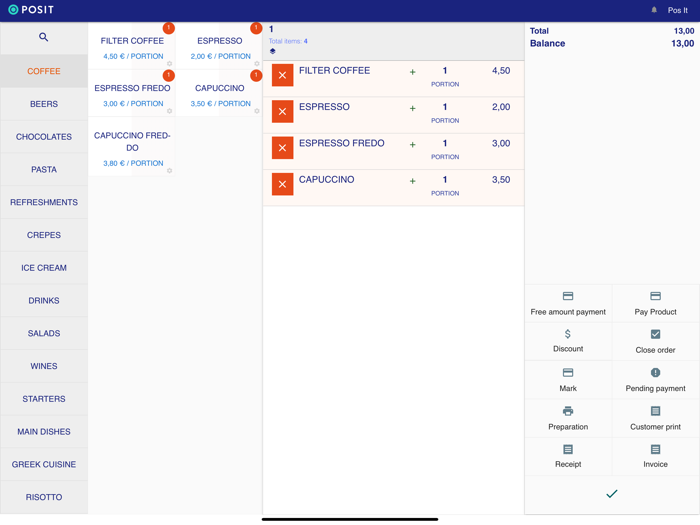
Task: Click the layers icon under Total items
Action: pyautogui.click(x=272, y=51)
